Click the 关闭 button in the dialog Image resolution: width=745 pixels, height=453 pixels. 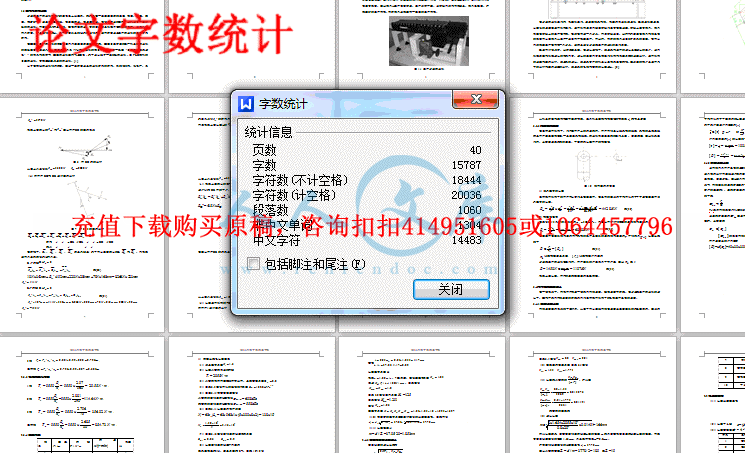coord(451,289)
